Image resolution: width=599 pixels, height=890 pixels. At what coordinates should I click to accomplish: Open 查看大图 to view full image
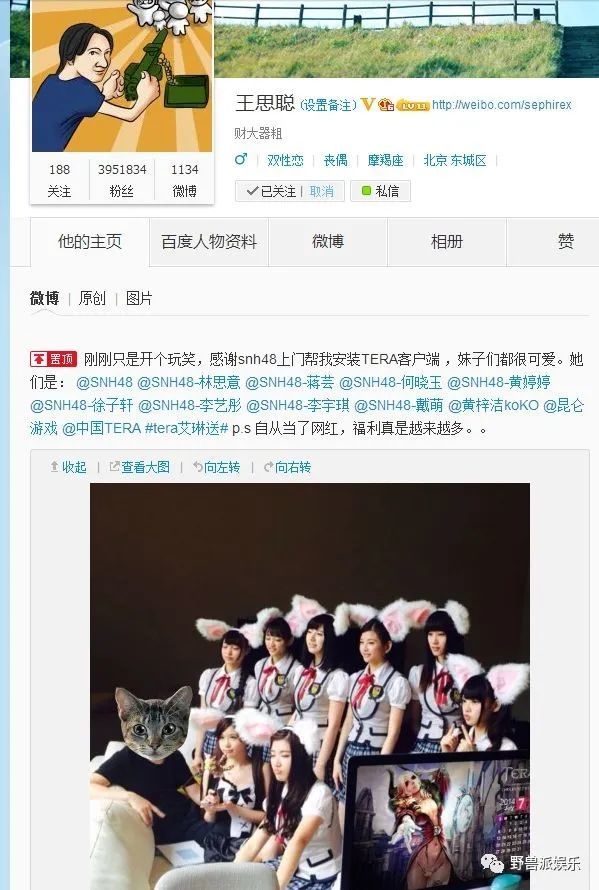pos(140,467)
